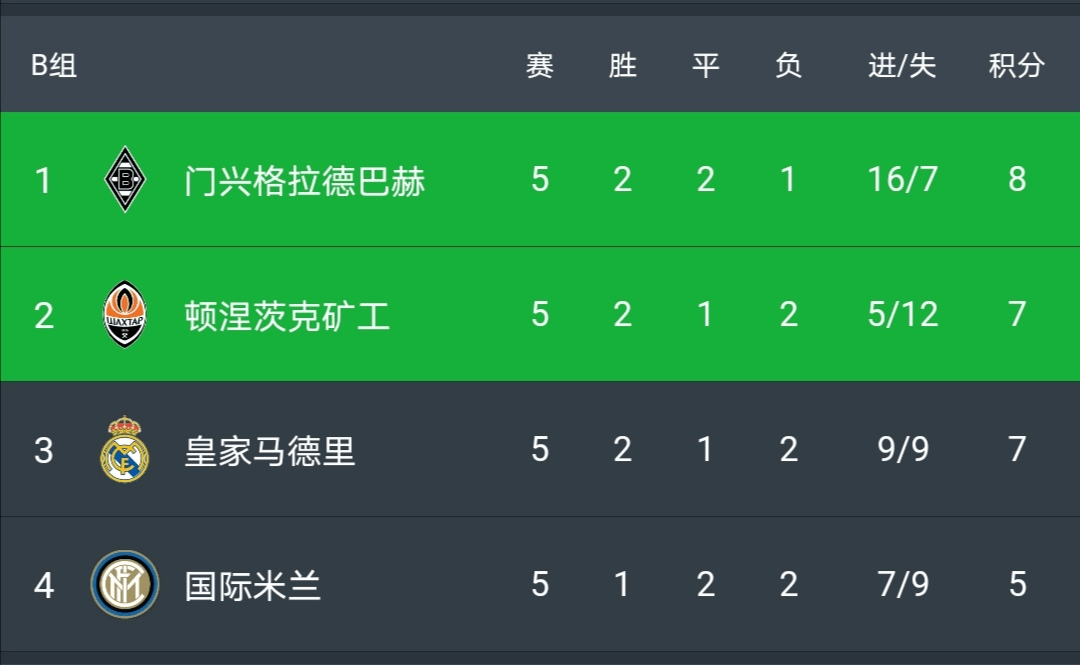Click the points value 8 for first place
This screenshot has height=665, width=1080.
(x=1017, y=179)
